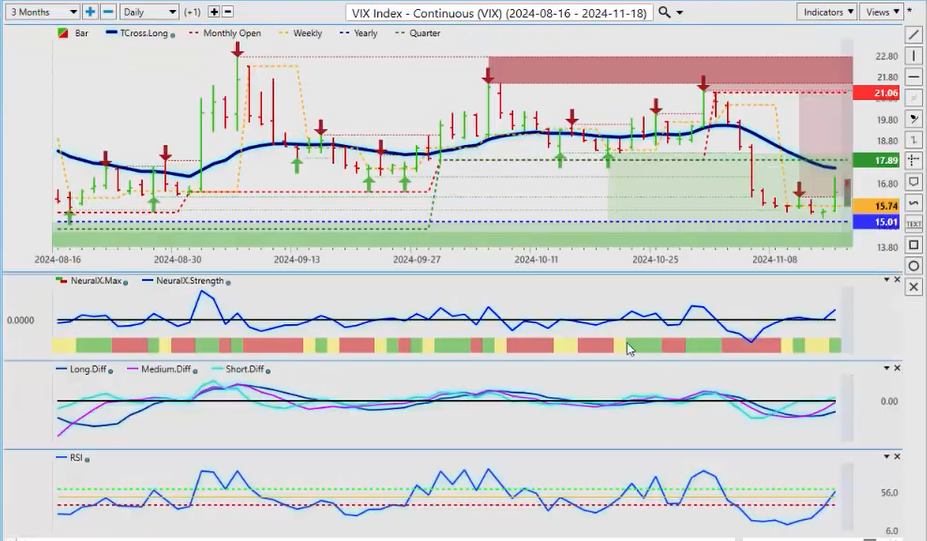Expand the RSI panel options arrow
This screenshot has width=927, height=541.
(x=884, y=456)
